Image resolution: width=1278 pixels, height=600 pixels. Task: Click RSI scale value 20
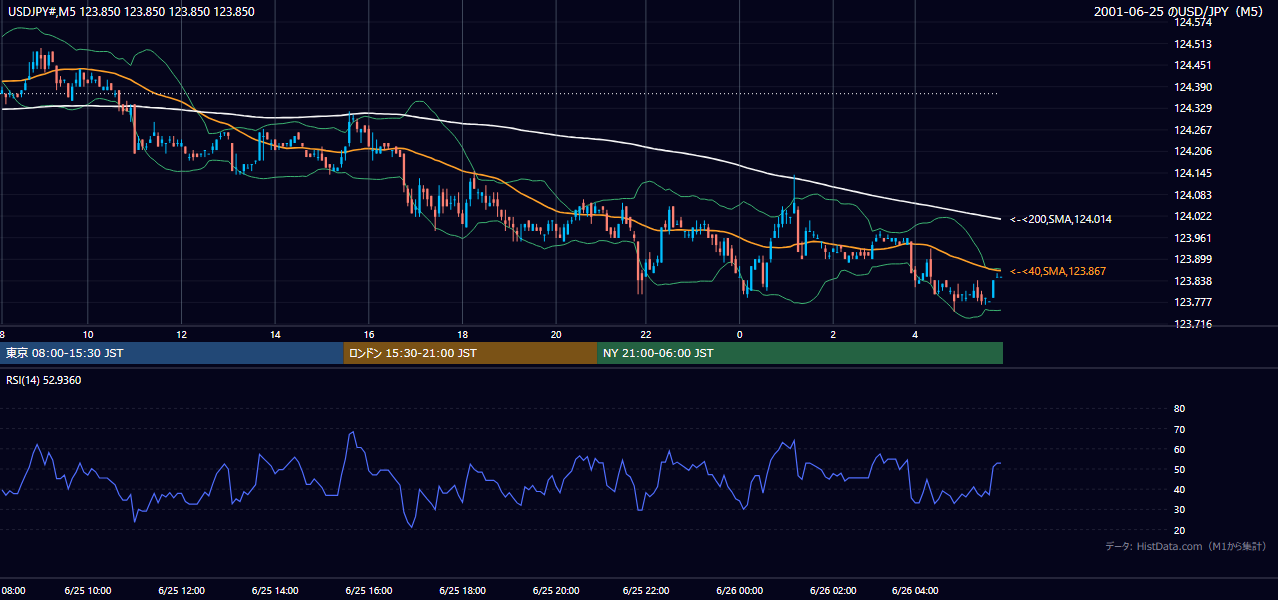(1179, 531)
